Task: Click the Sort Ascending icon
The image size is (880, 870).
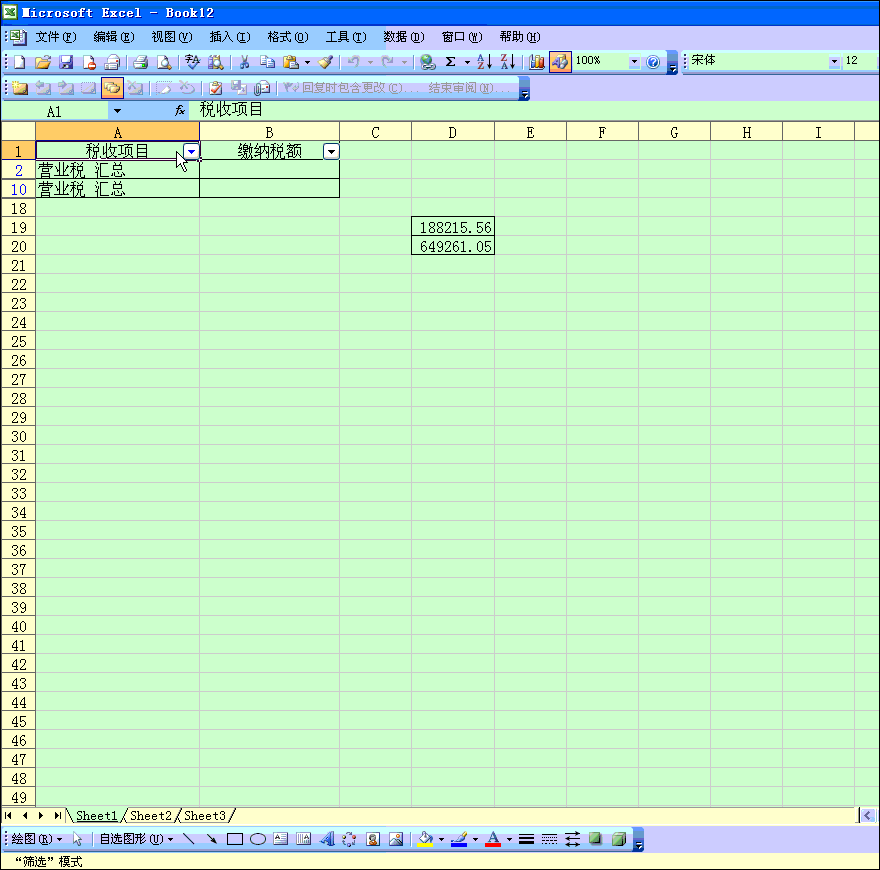Action: (x=484, y=62)
